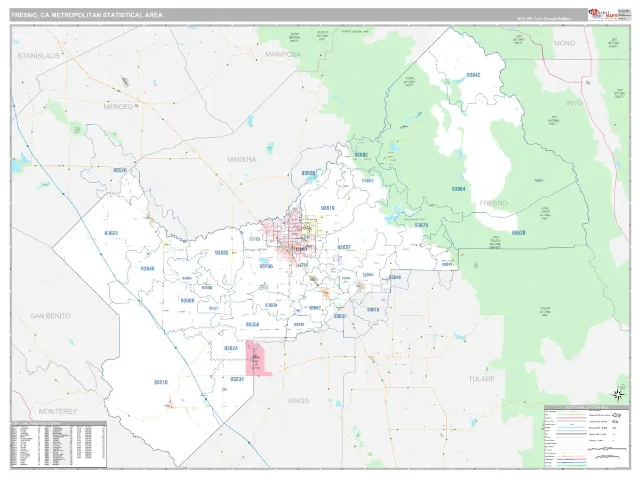Click the SAN BENITO county label
Screen dimensions: 640x480
point(51,316)
